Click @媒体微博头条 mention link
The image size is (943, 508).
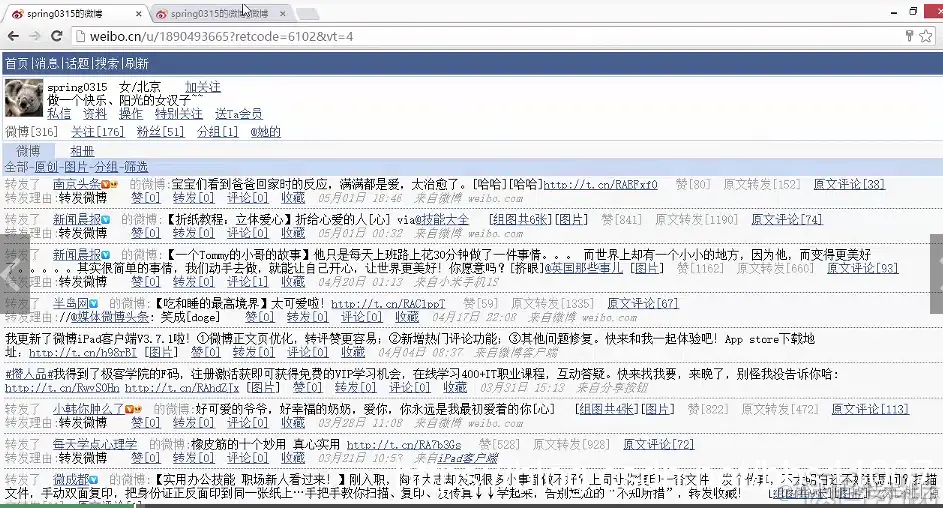pyautogui.click(x=109, y=317)
